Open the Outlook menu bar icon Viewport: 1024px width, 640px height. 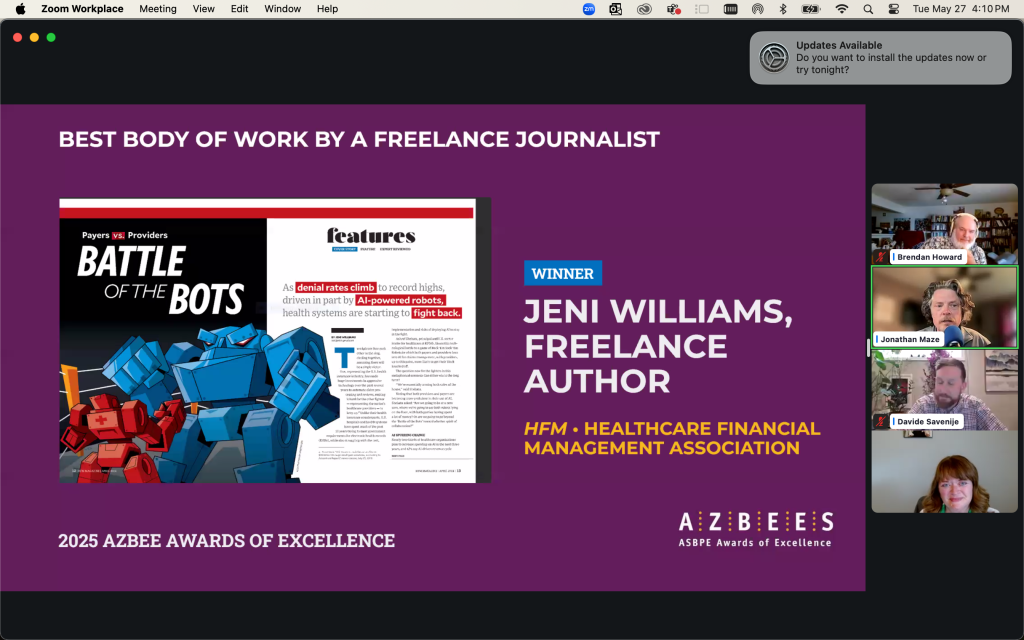[x=616, y=9]
